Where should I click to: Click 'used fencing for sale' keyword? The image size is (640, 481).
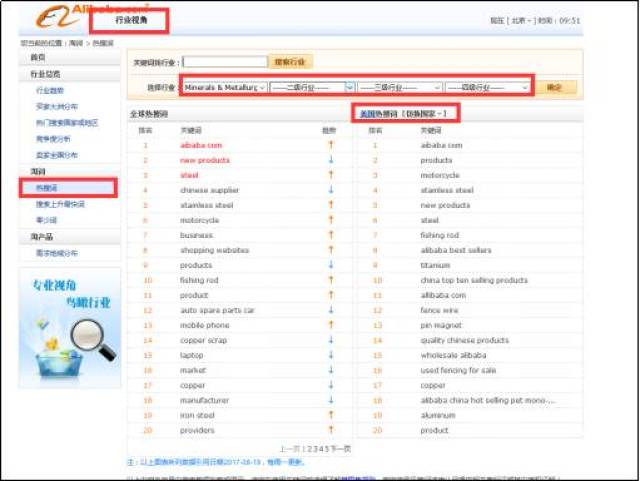[458, 370]
